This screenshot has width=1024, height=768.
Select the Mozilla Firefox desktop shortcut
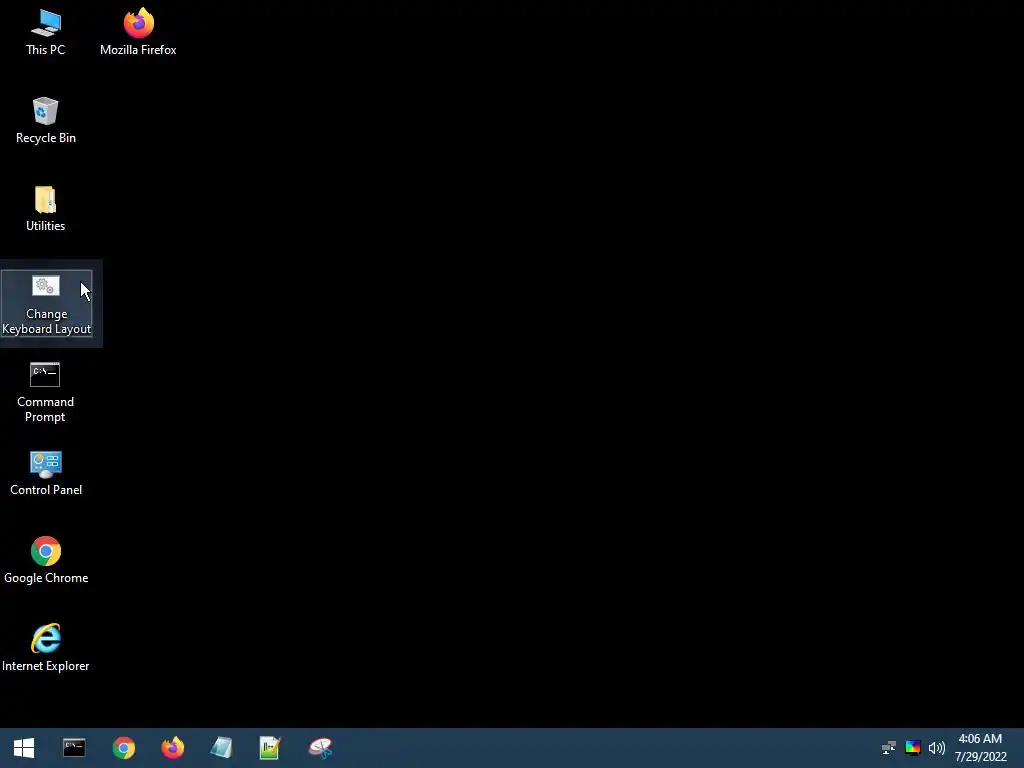(138, 32)
